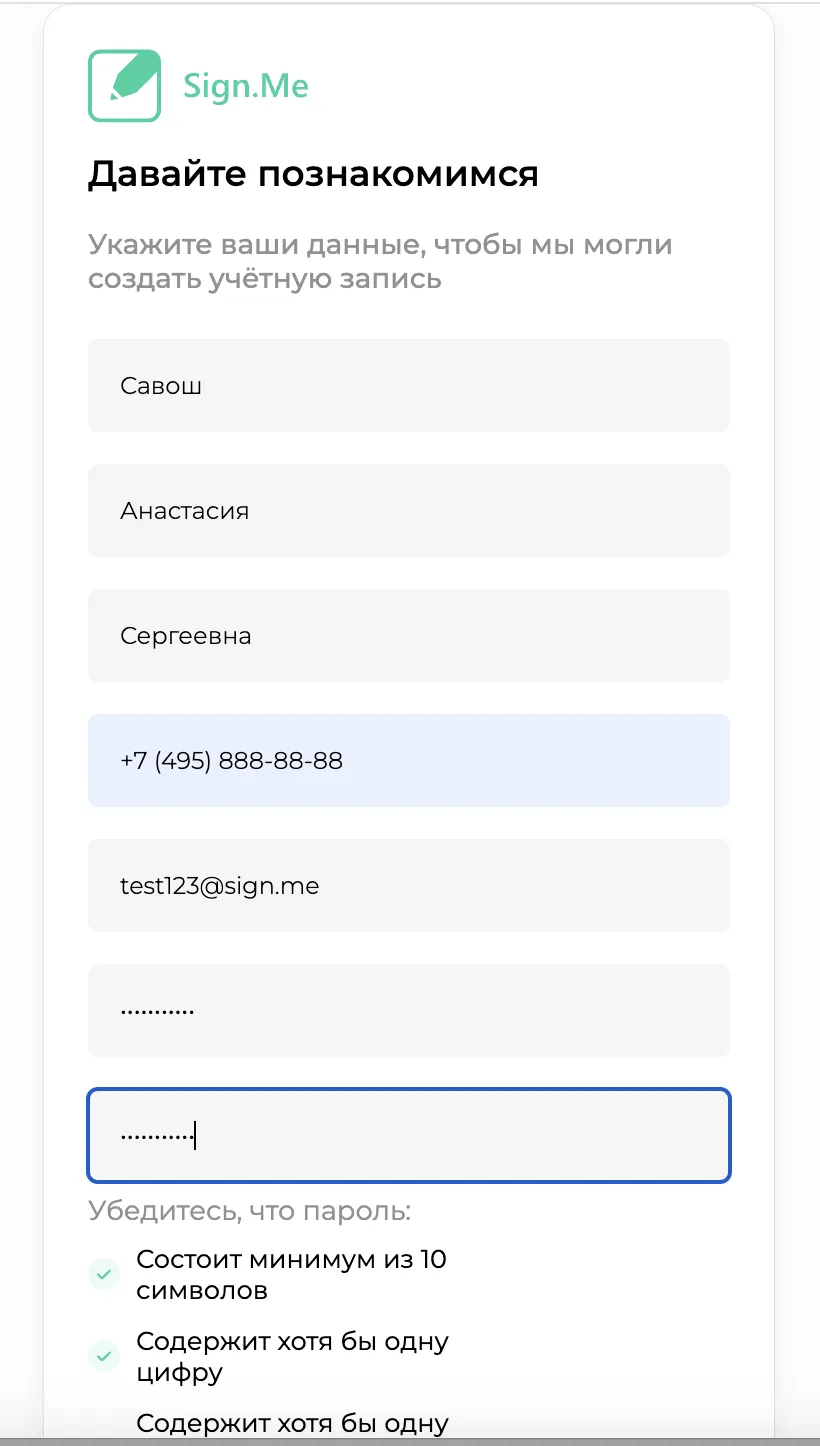The height and width of the screenshot is (1446, 820).
Task: Click the partially visible third password rule
Action: (292, 1423)
